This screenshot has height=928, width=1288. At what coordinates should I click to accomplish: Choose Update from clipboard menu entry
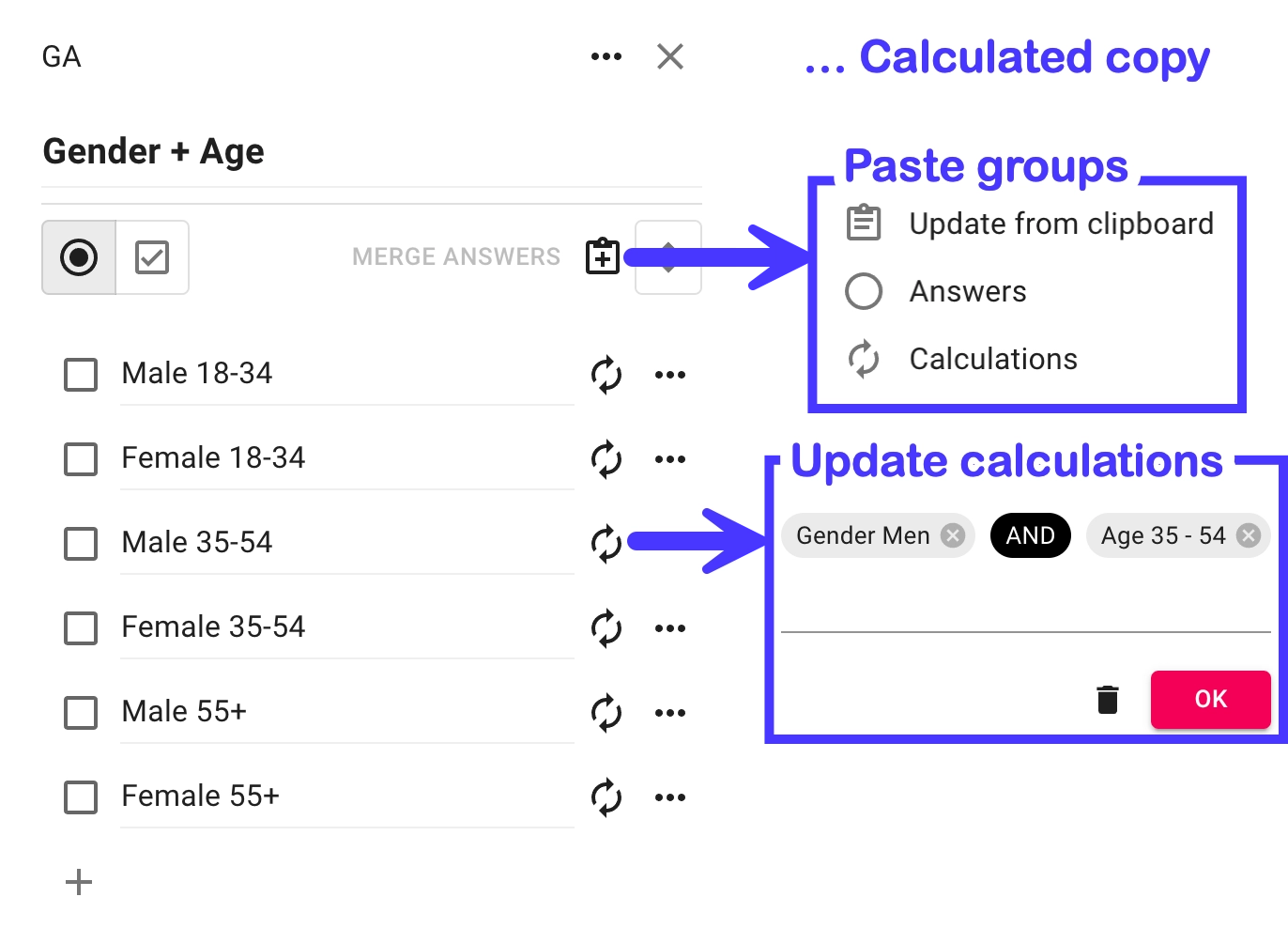coord(1061,224)
